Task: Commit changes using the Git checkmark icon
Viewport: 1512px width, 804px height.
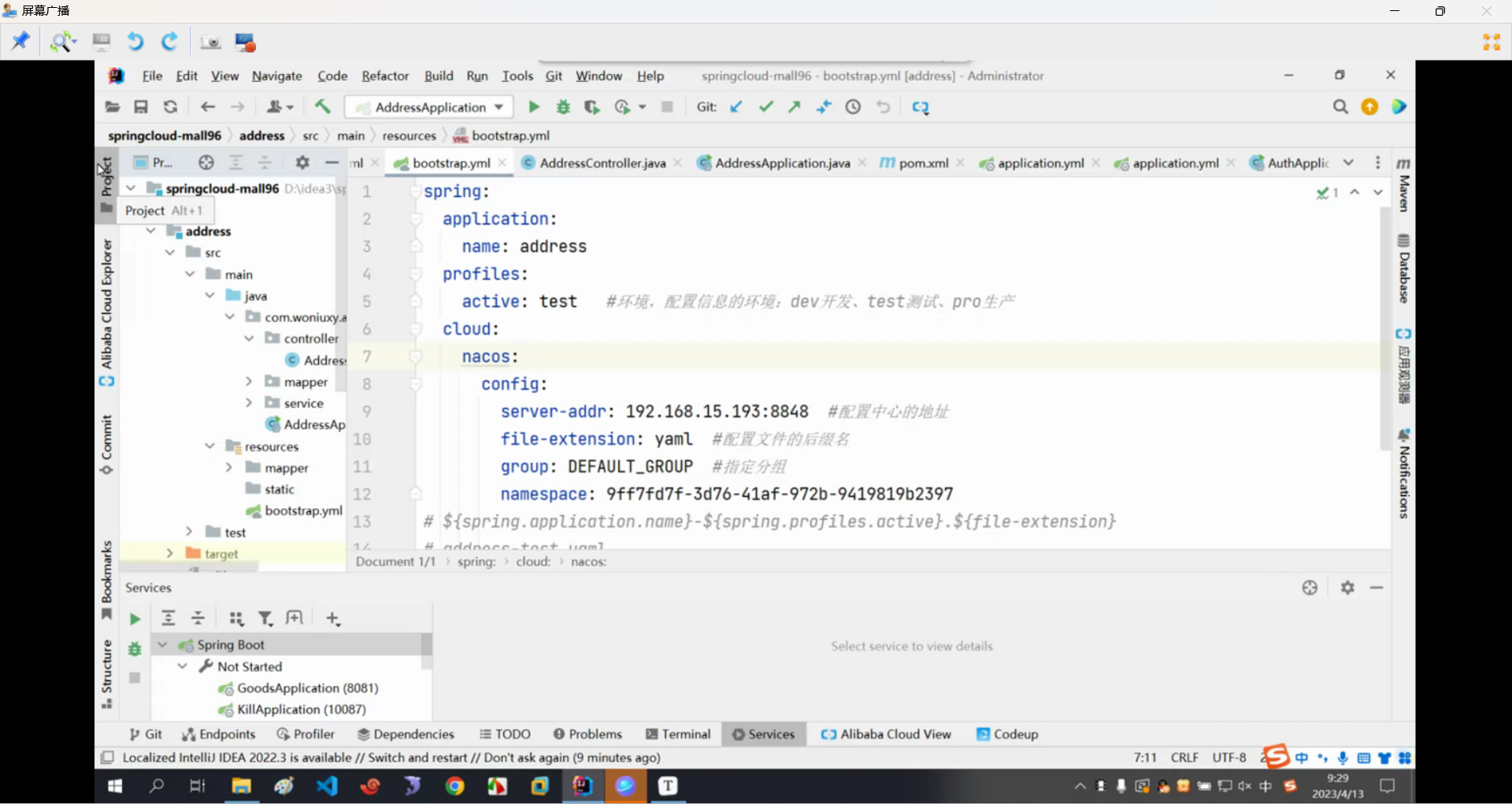Action: pyautogui.click(x=765, y=107)
